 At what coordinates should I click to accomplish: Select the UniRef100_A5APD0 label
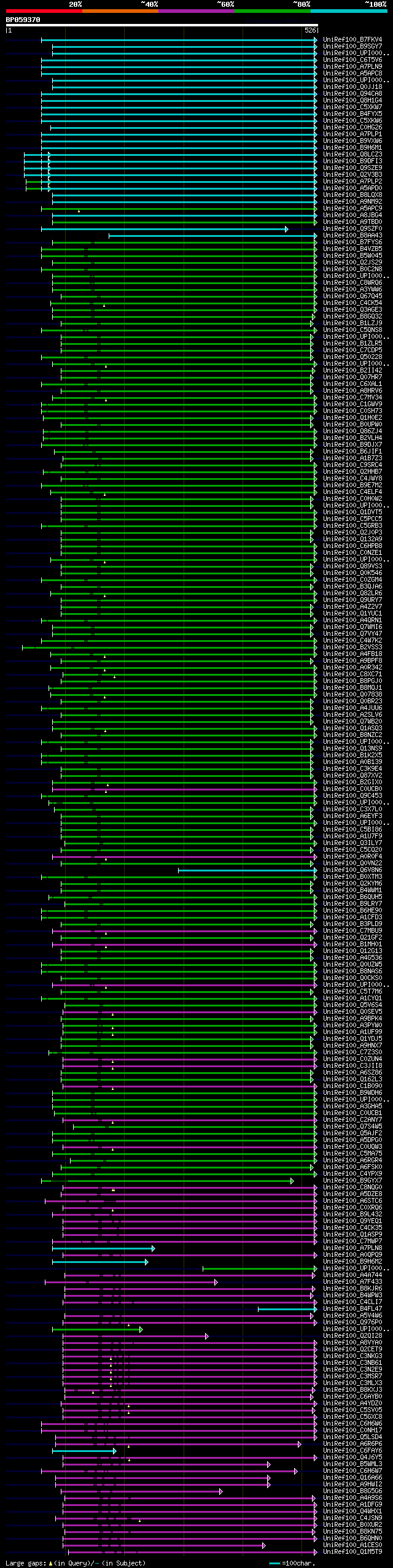[x=352, y=188]
